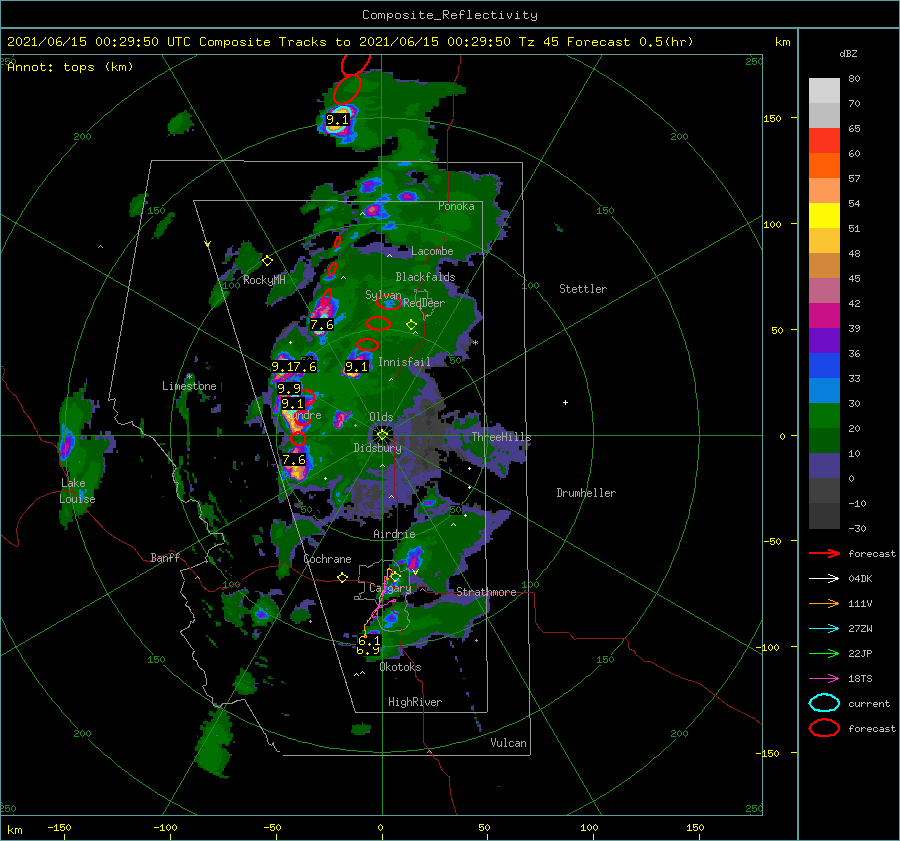The image size is (900, 841).
Task: Select the bright green 30 dBZ swatch
Action: 824,415
